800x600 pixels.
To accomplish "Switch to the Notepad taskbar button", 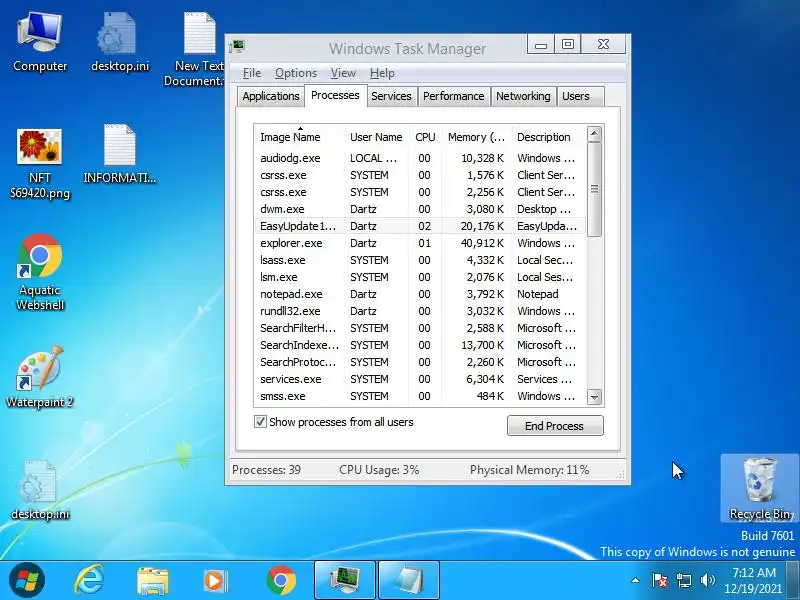I will coord(409,580).
